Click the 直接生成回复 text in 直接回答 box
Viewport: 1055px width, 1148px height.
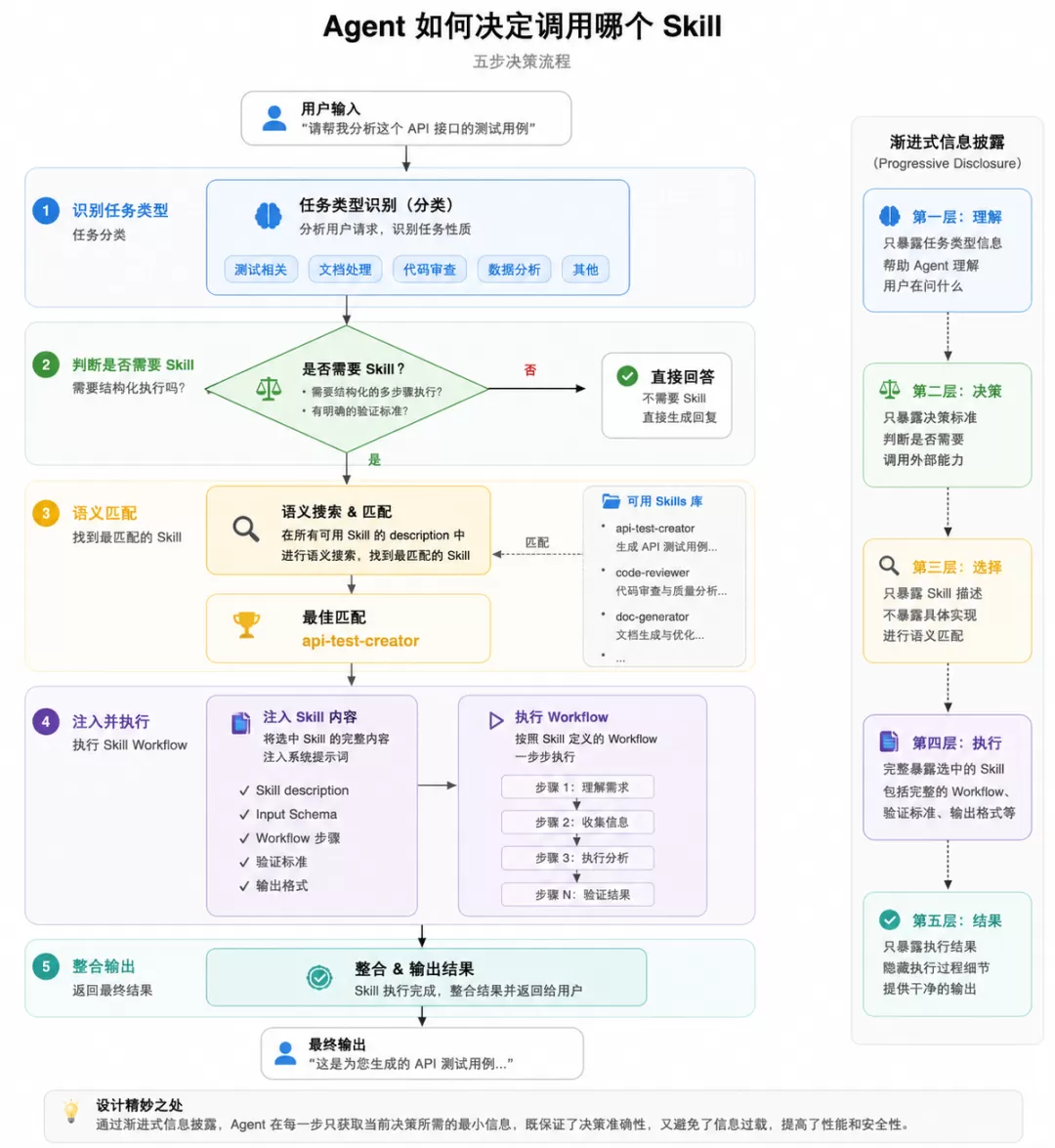[680, 417]
